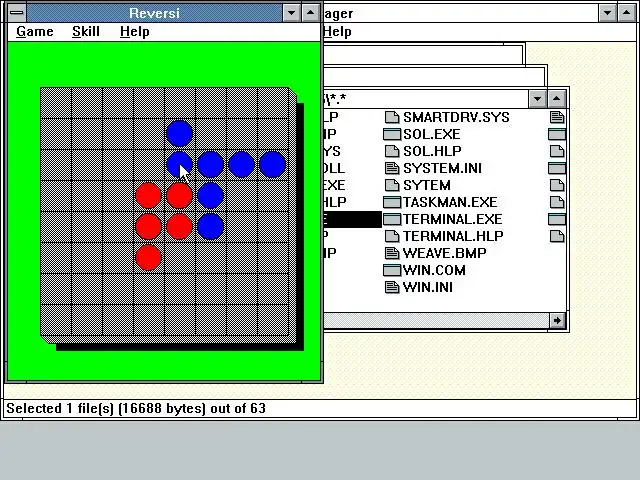Image resolution: width=640 pixels, height=480 pixels.
Task: Minimize the File Manager main window
Action: [607, 13]
